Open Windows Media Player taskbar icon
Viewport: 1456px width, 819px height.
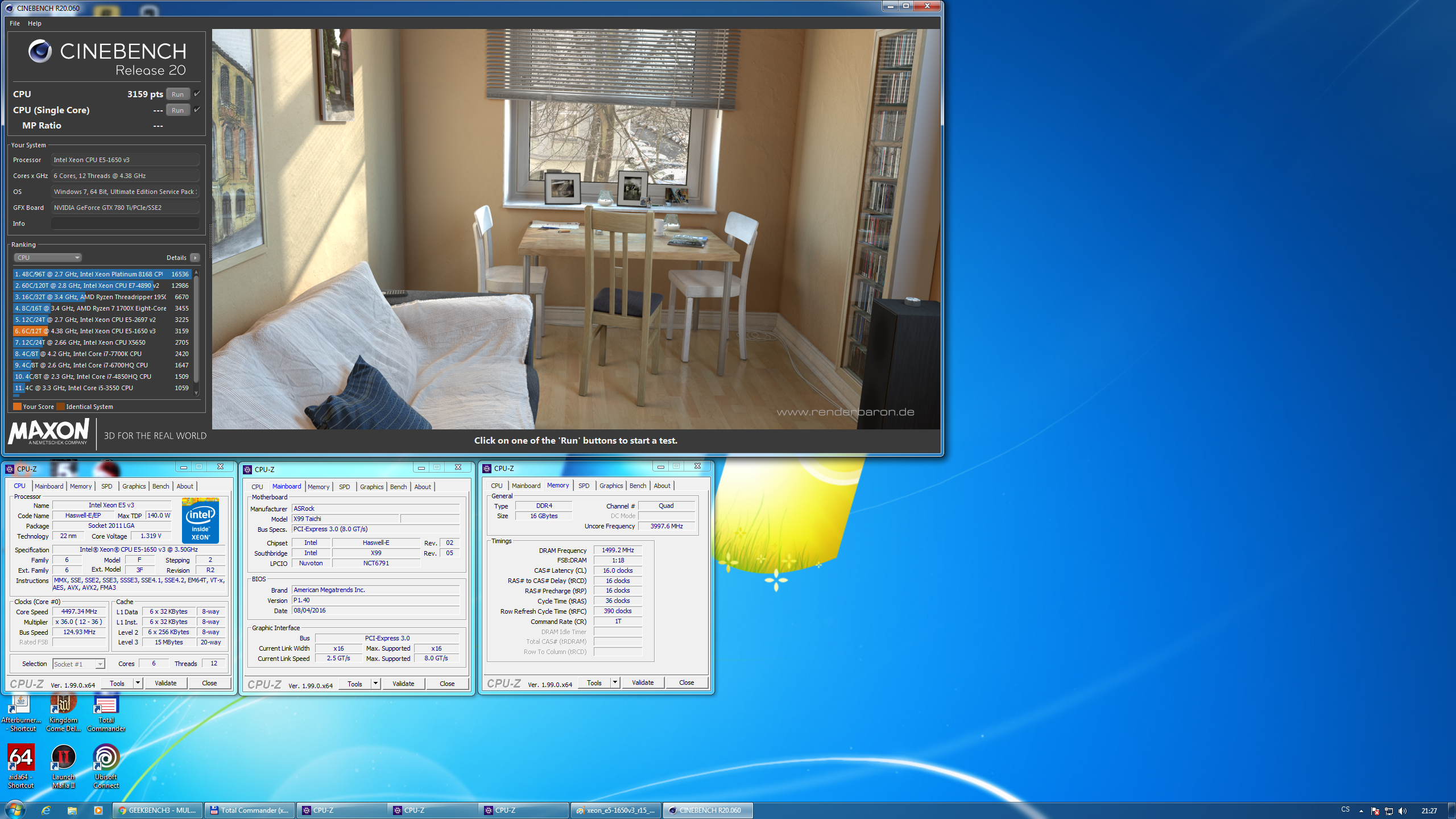point(98,810)
